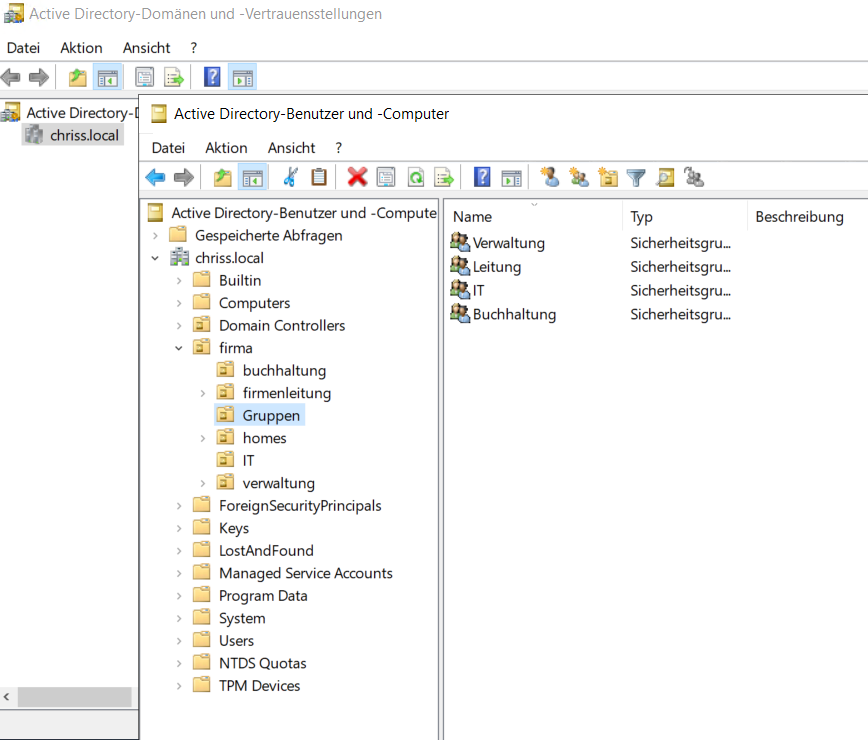The height and width of the screenshot is (740, 868).
Task: Select the Users container in tree
Action: coord(236,641)
